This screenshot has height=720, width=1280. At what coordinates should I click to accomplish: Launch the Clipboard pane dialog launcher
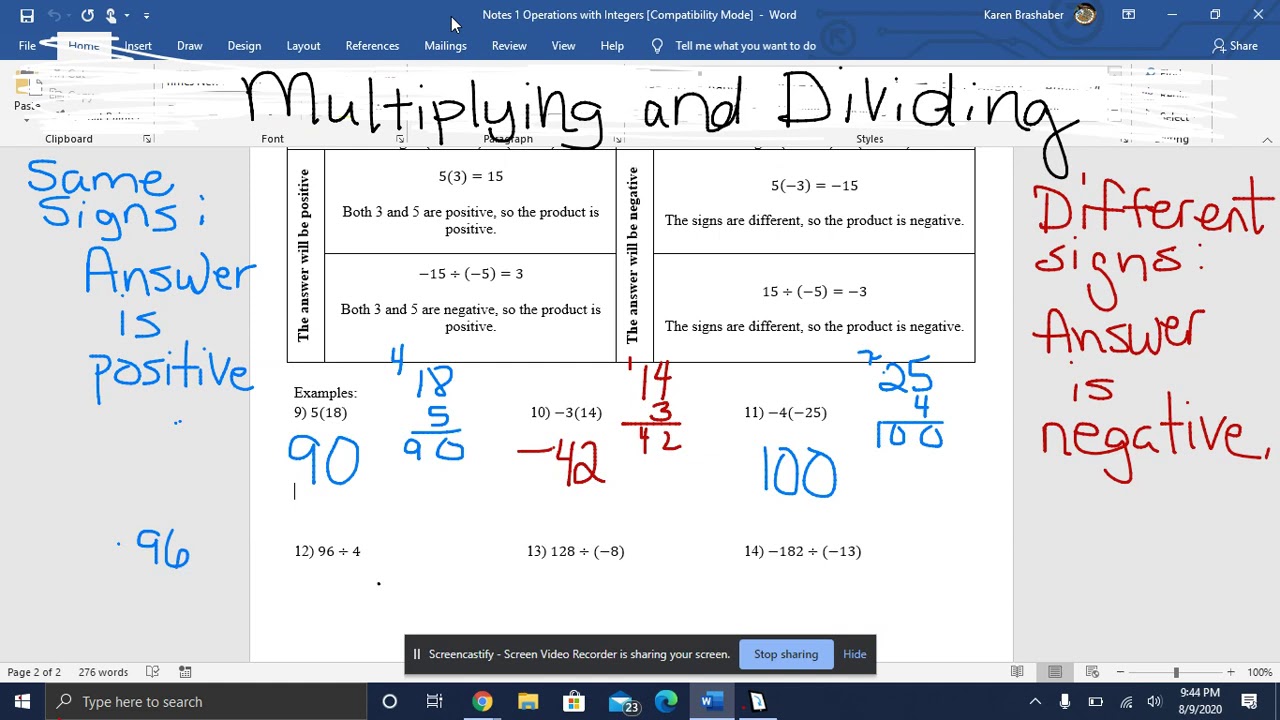click(x=147, y=139)
